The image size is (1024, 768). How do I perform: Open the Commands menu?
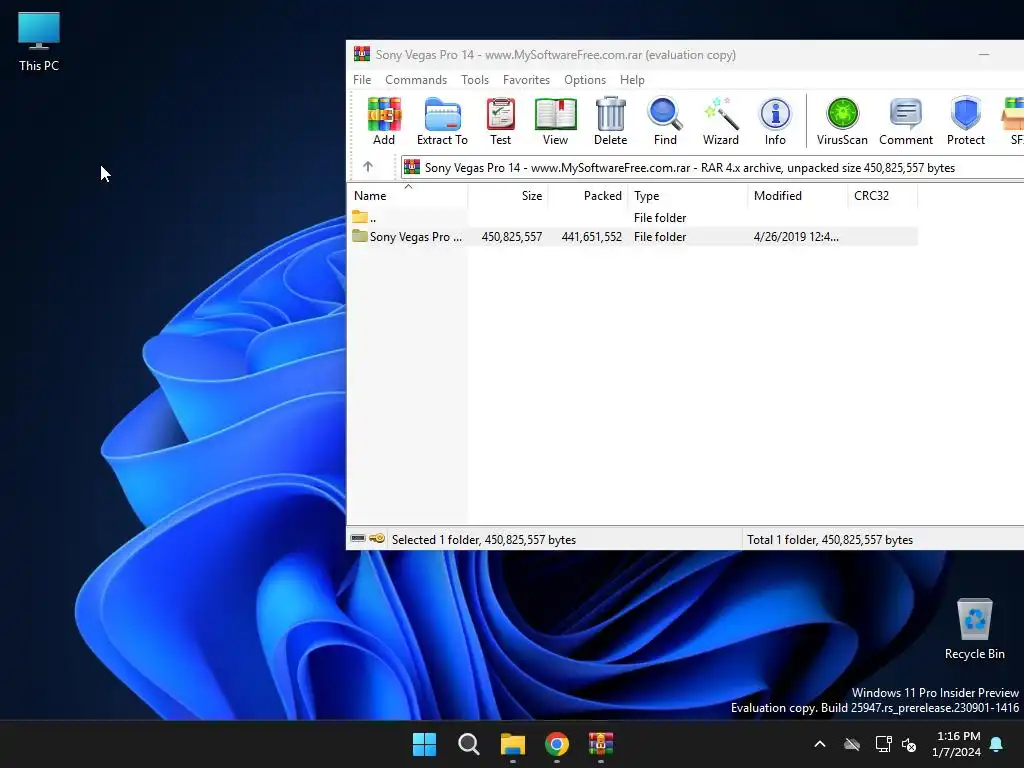coord(416,80)
